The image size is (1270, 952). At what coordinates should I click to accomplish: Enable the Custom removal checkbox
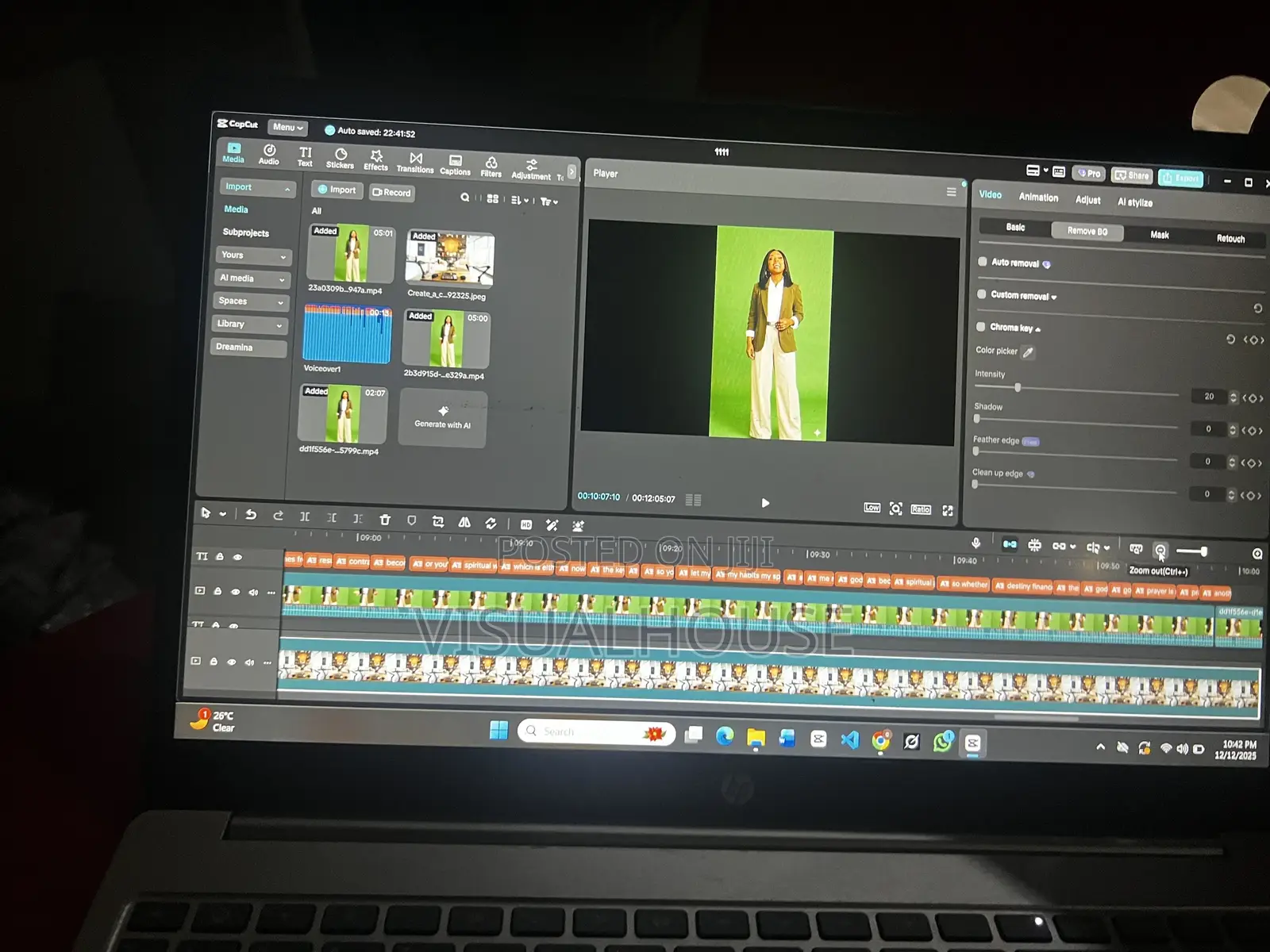pos(982,294)
